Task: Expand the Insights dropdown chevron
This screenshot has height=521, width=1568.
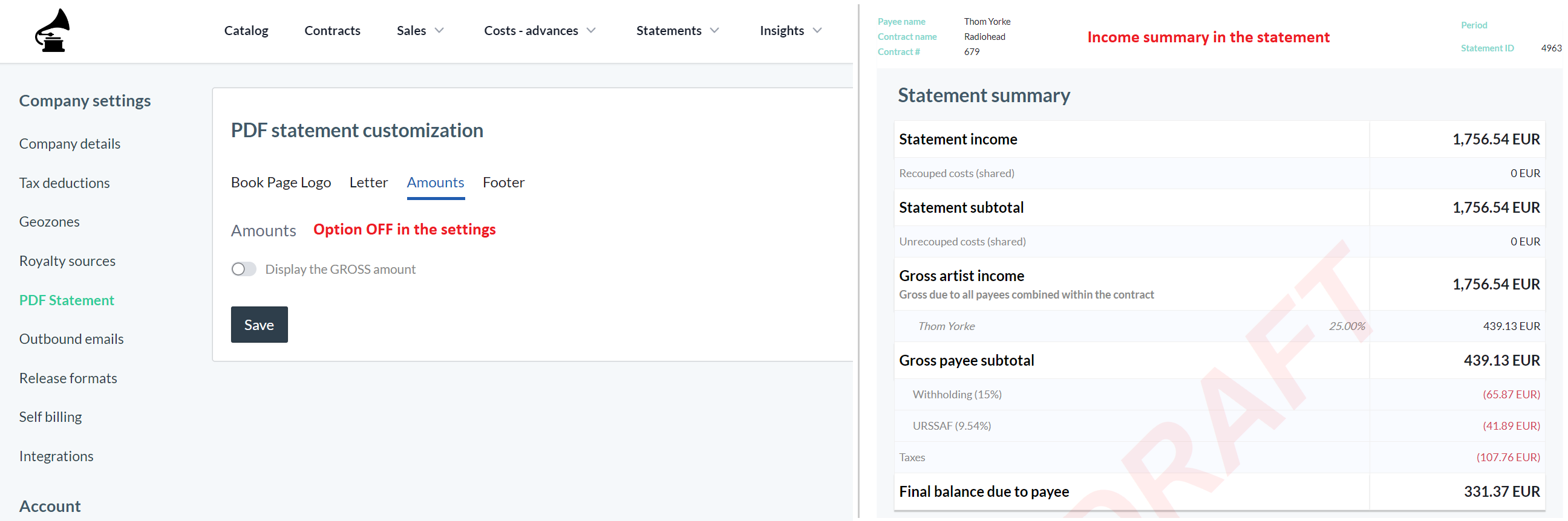Action: 817,30
